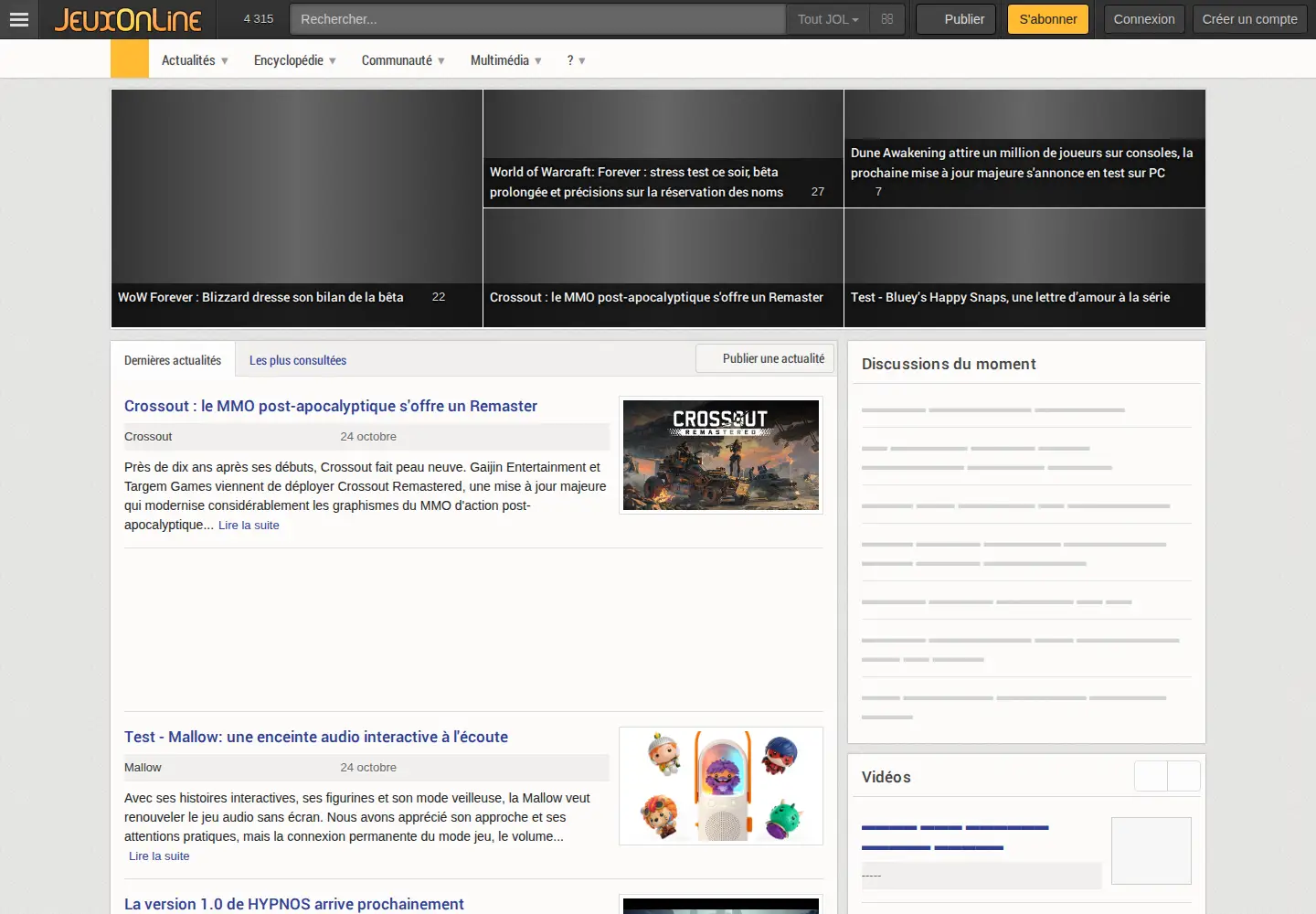
Task: Click the Crossout game tag under the headline
Action: 148,437
